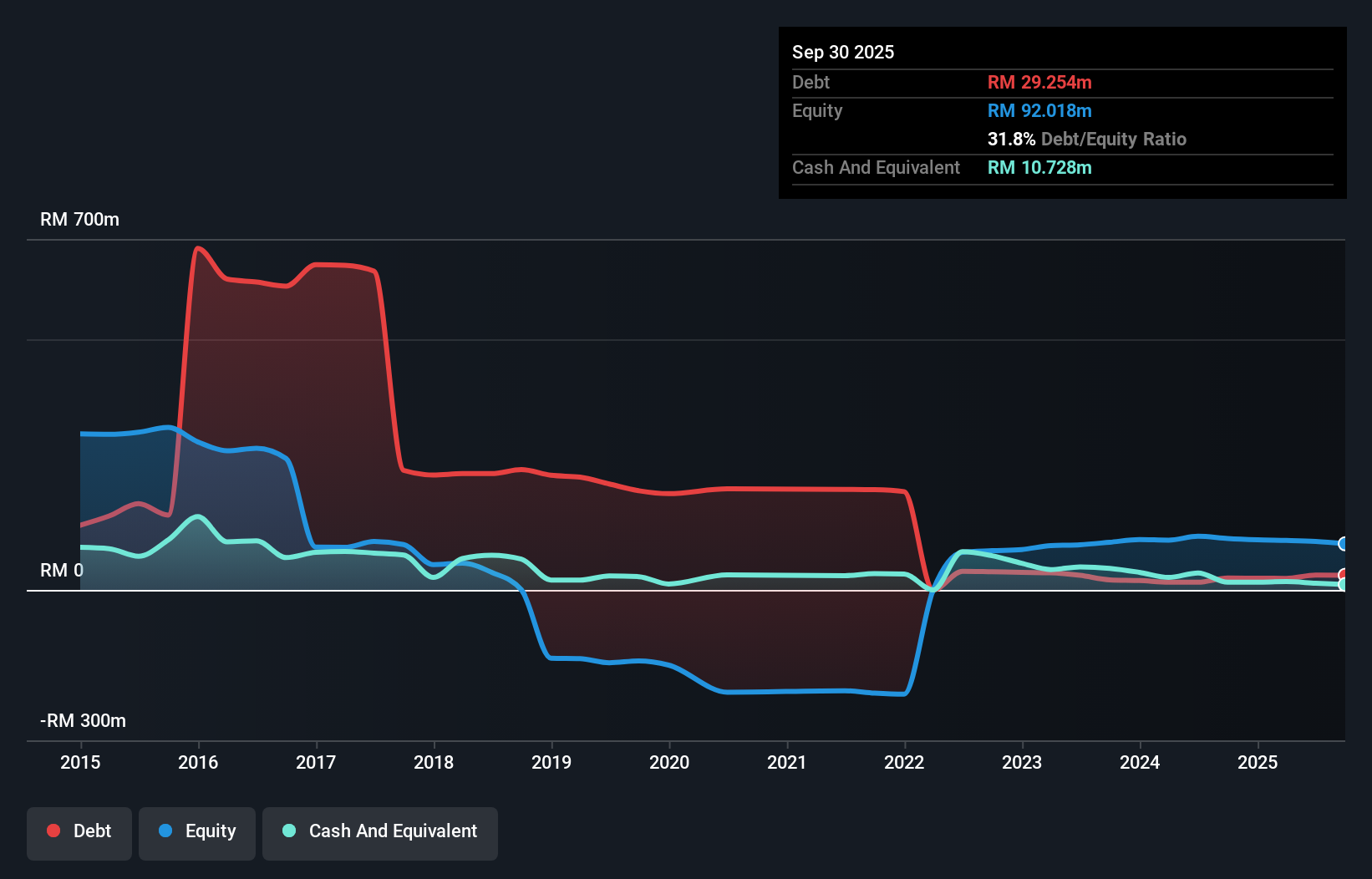1372x879 pixels.
Task: Click the blue Equity legend dot
Action: pos(166,831)
